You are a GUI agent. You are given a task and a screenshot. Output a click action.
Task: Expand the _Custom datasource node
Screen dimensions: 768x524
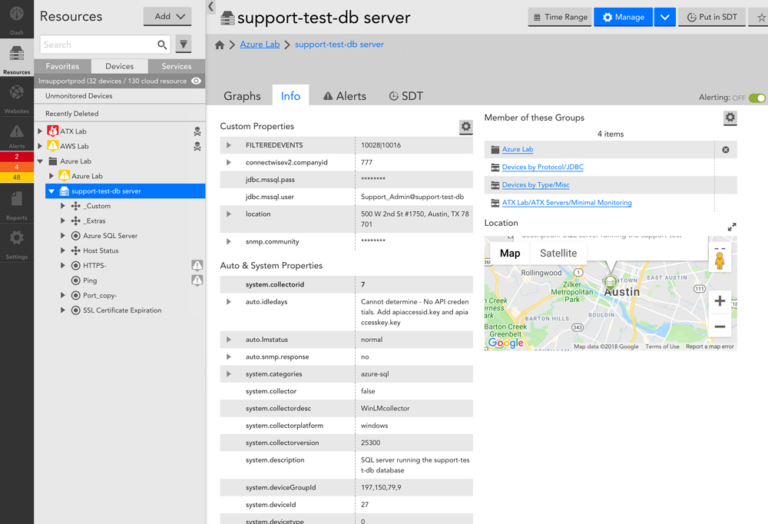coord(63,206)
